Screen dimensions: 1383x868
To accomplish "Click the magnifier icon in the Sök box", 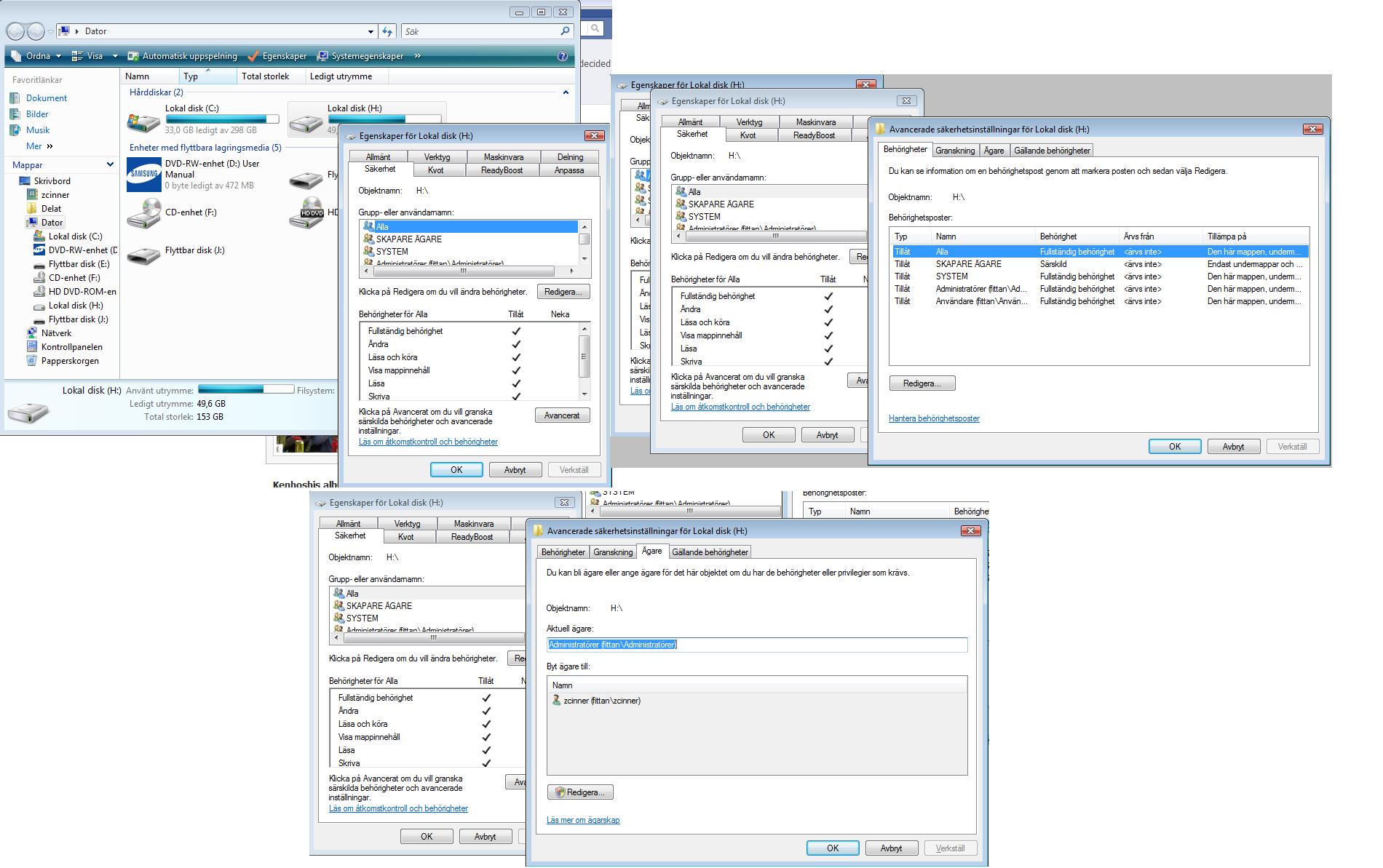I will pos(566,31).
